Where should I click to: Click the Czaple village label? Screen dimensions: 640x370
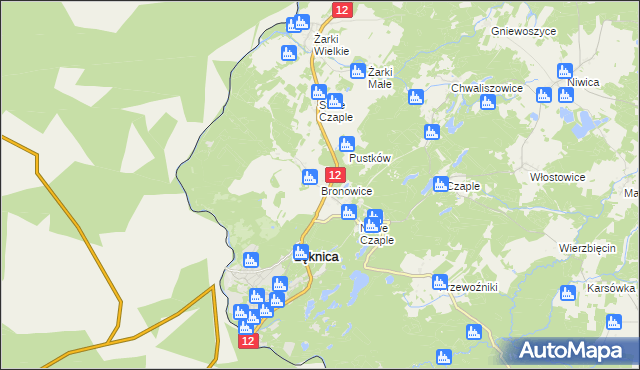(x=463, y=186)
